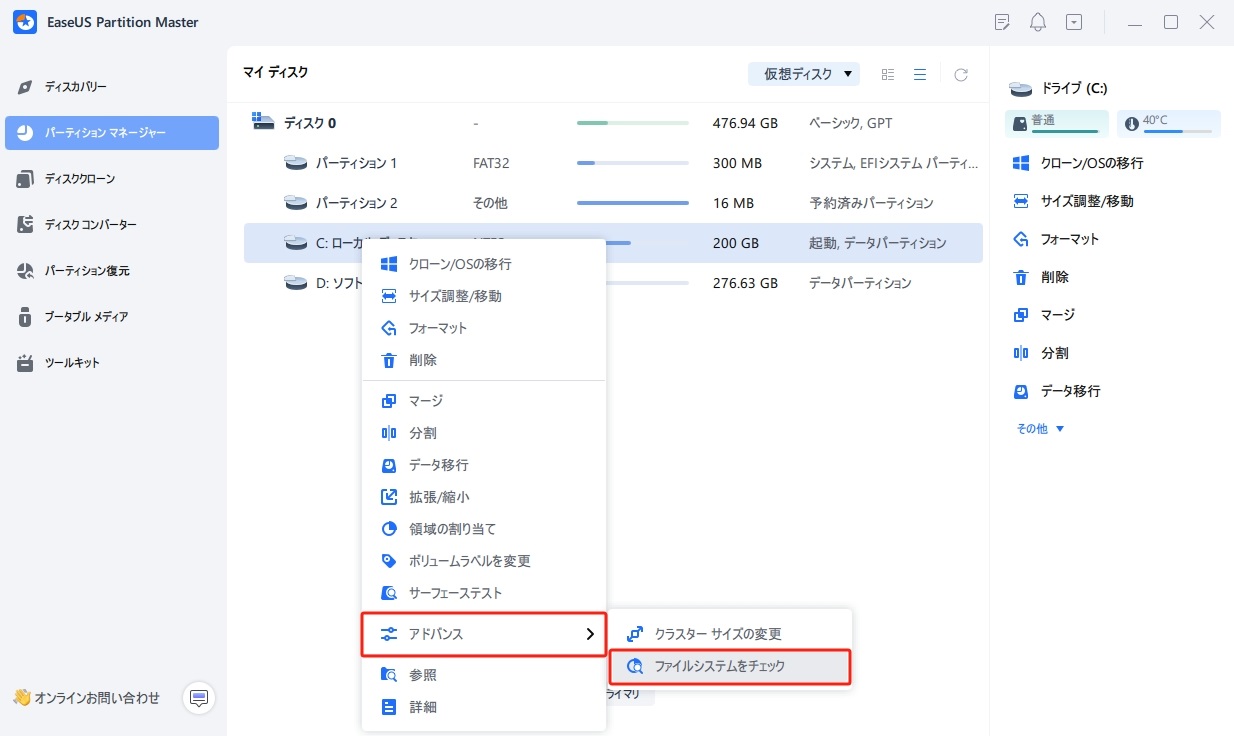Open the task notes icon in the title bar
The width and height of the screenshot is (1234, 736).
1003,22
